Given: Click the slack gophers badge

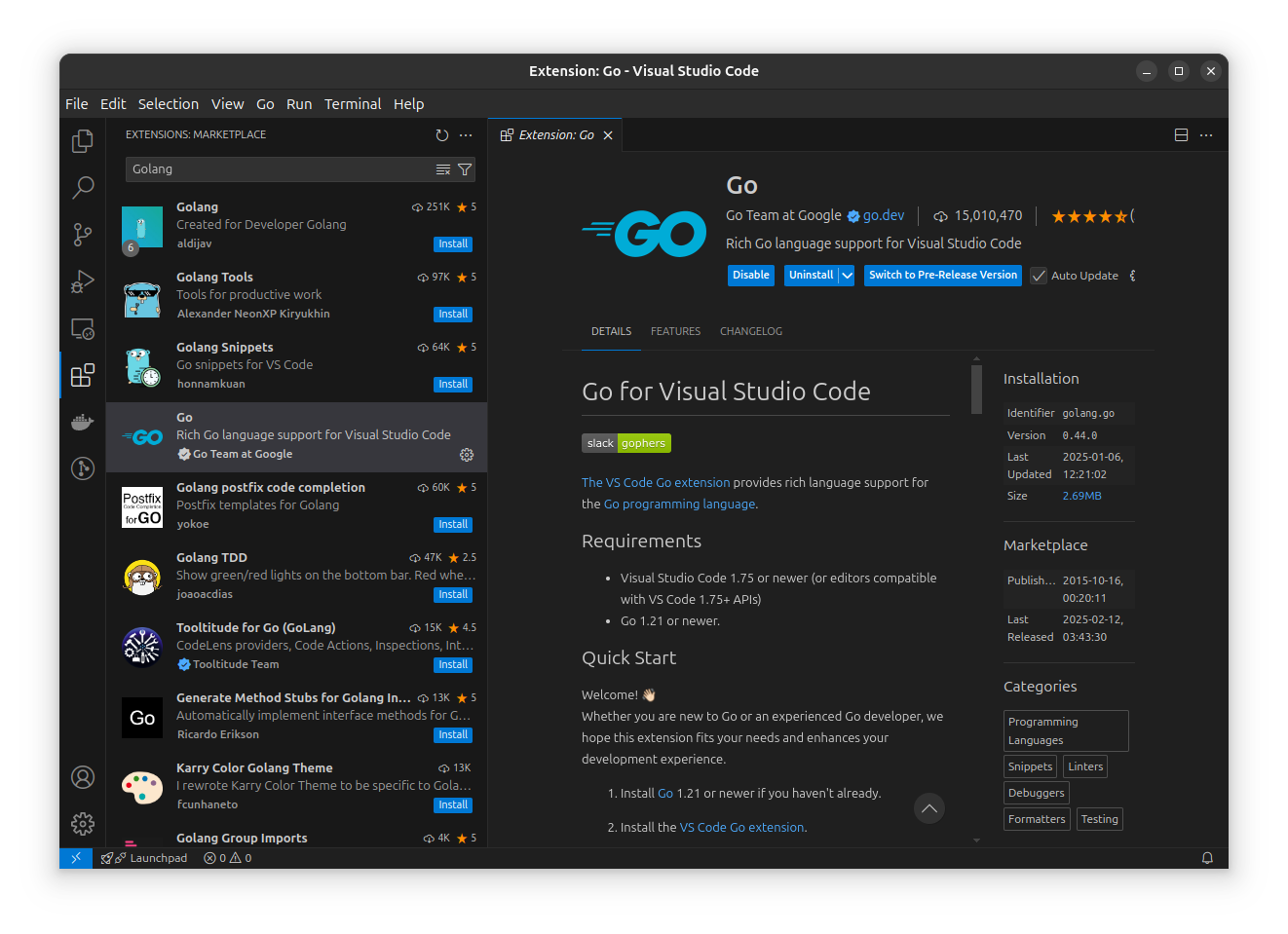Looking at the screenshot, I should coord(626,443).
